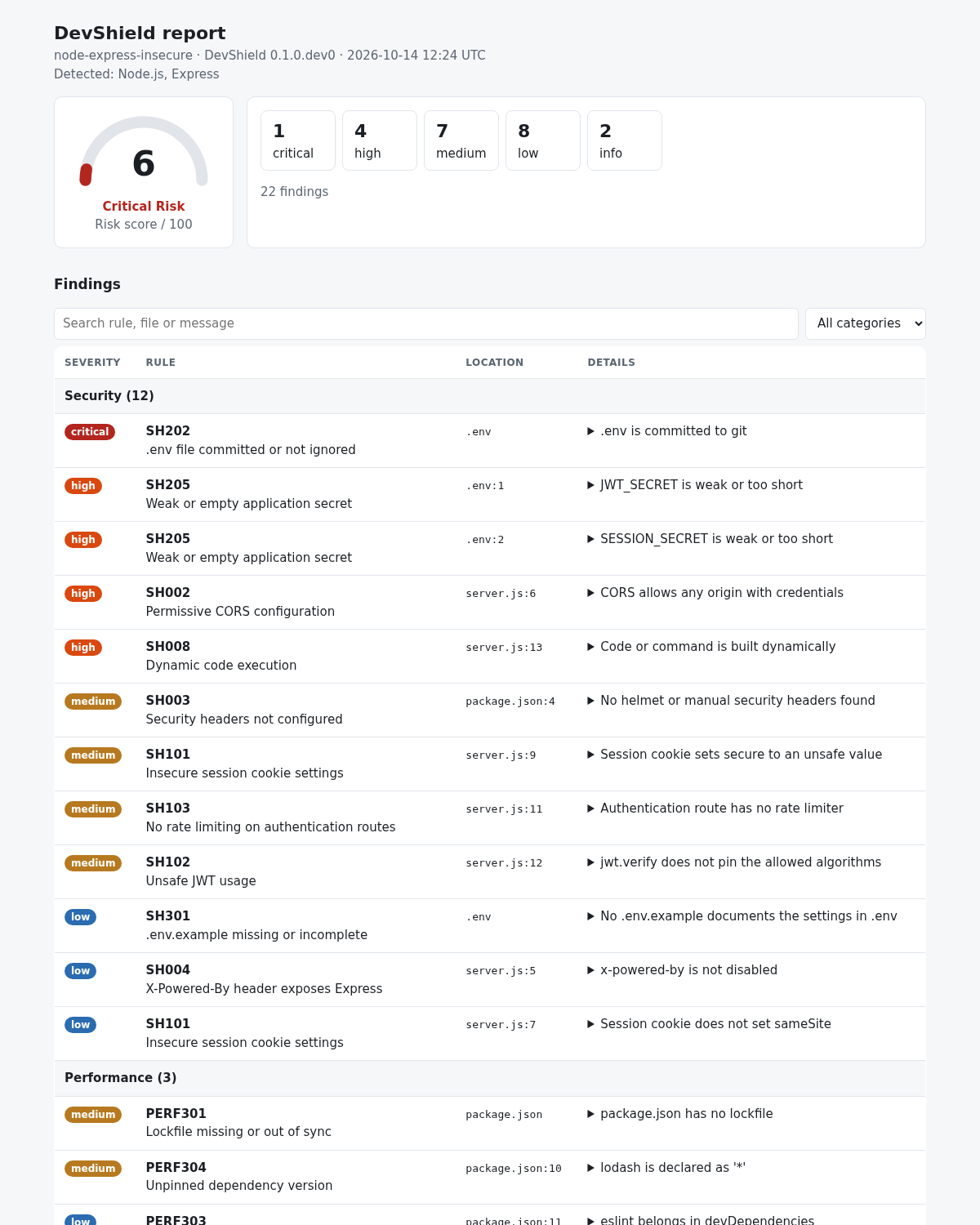Select the critical findings count card
The height and width of the screenshot is (1225, 980).
click(298, 140)
